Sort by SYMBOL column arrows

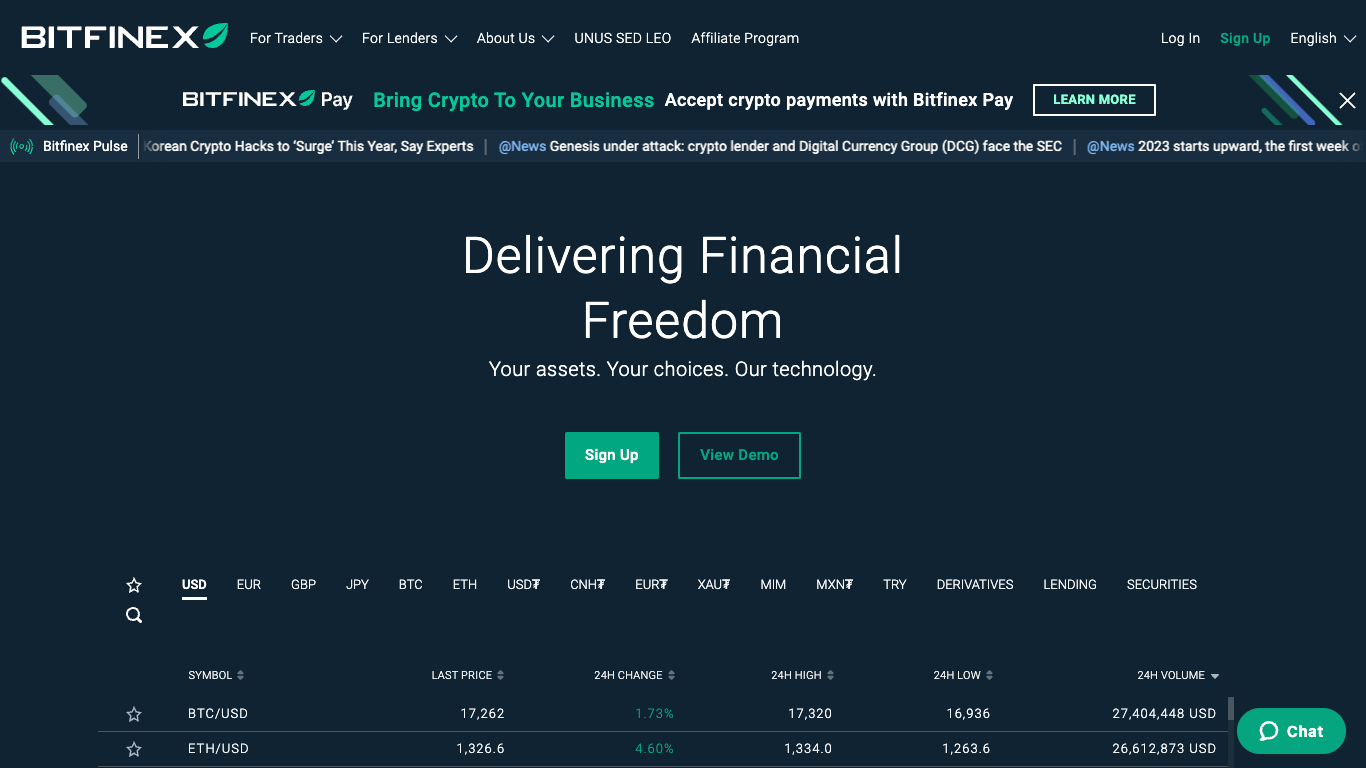241,675
